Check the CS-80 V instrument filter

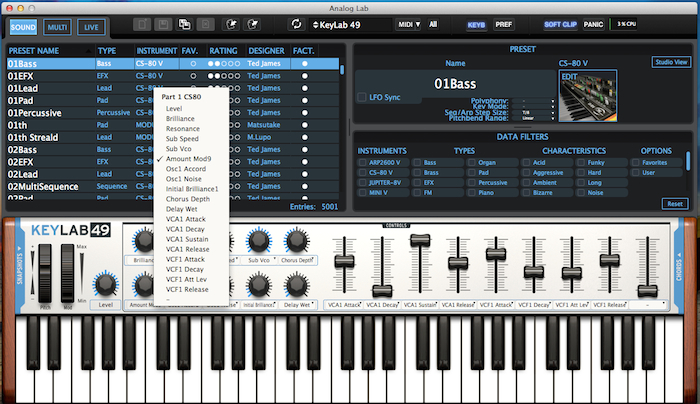[362, 173]
